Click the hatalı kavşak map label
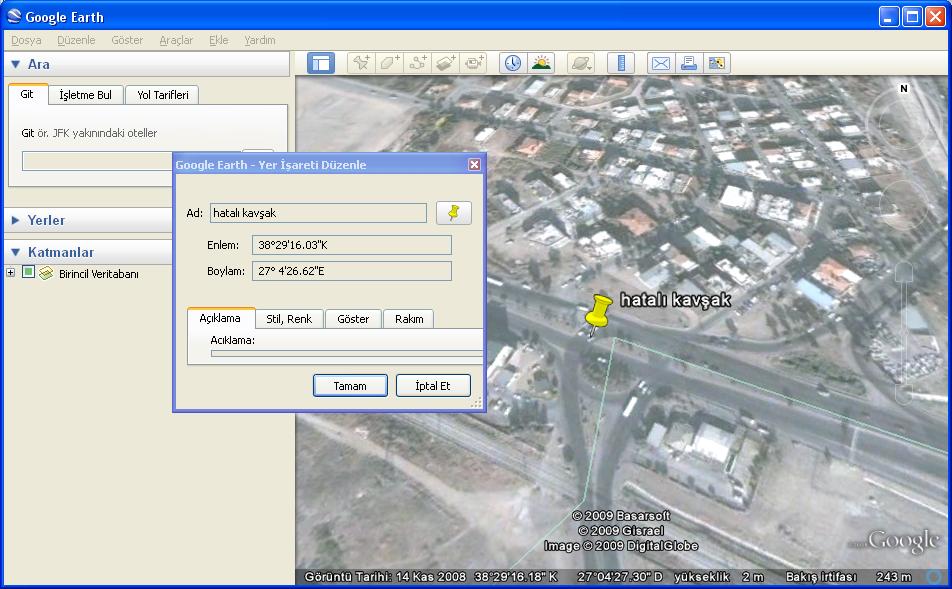Image resolution: width=952 pixels, height=589 pixels. click(675, 299)
